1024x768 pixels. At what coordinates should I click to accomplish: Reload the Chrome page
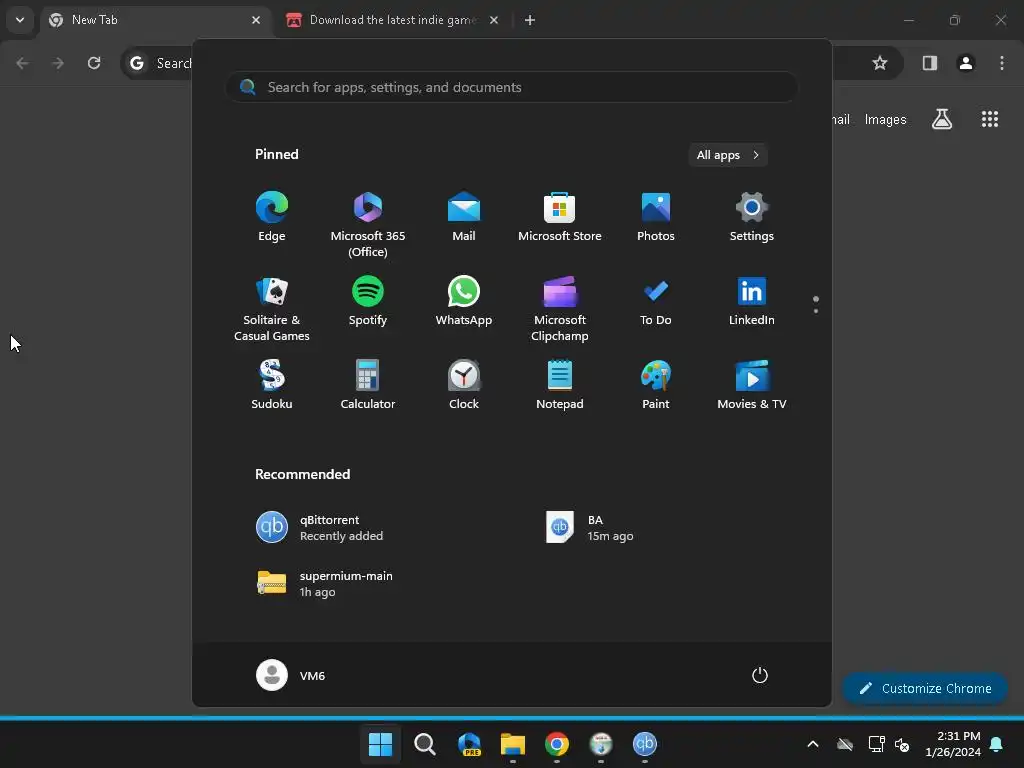[94, 63]
